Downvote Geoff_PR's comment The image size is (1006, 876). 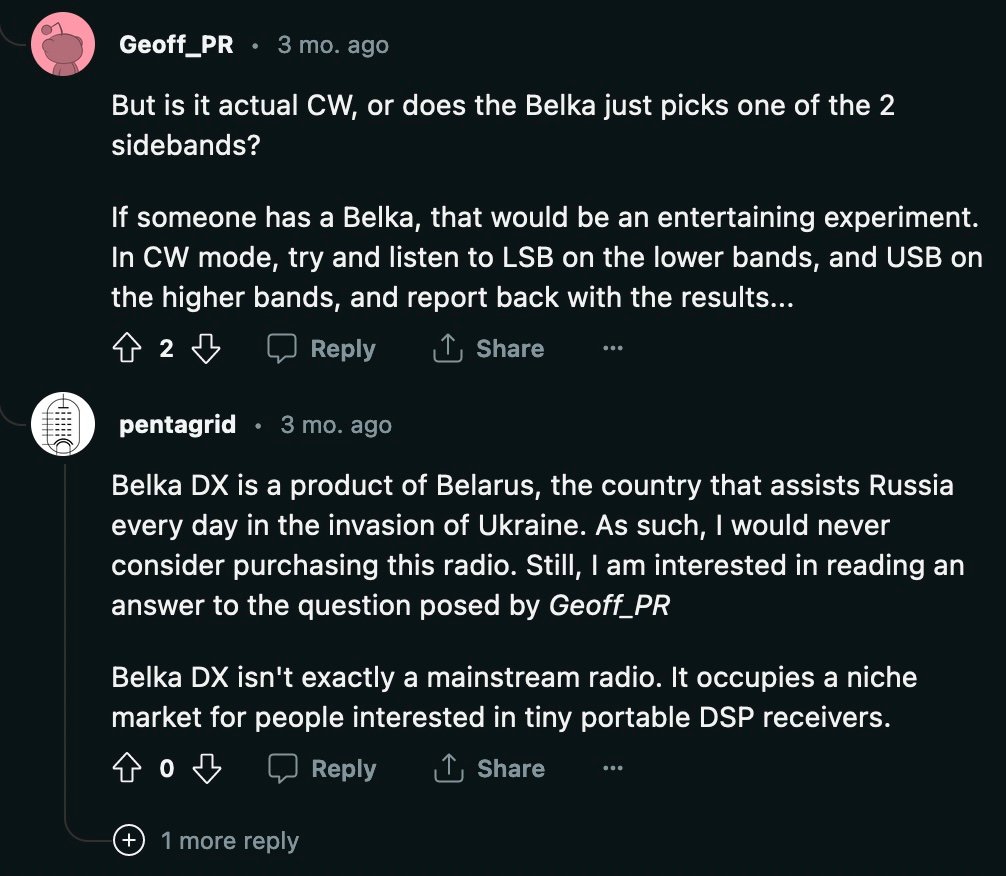click(205, 349)
